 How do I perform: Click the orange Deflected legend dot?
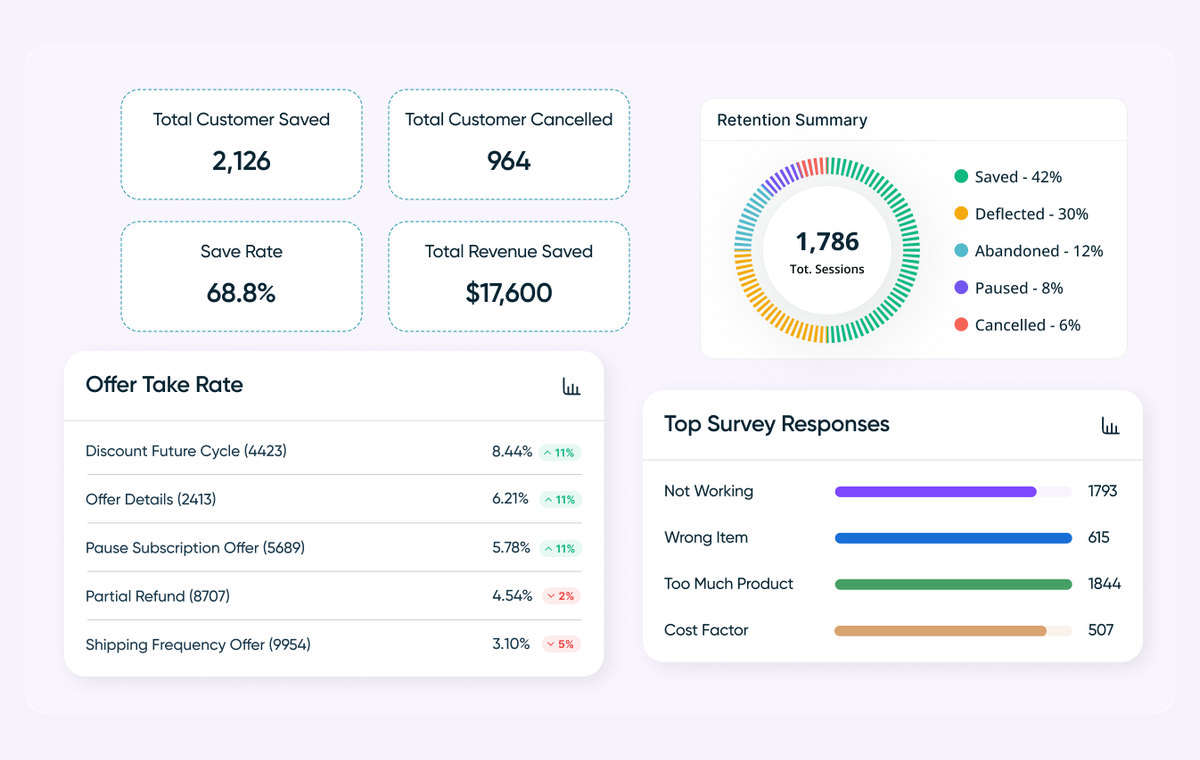point(961,213)
